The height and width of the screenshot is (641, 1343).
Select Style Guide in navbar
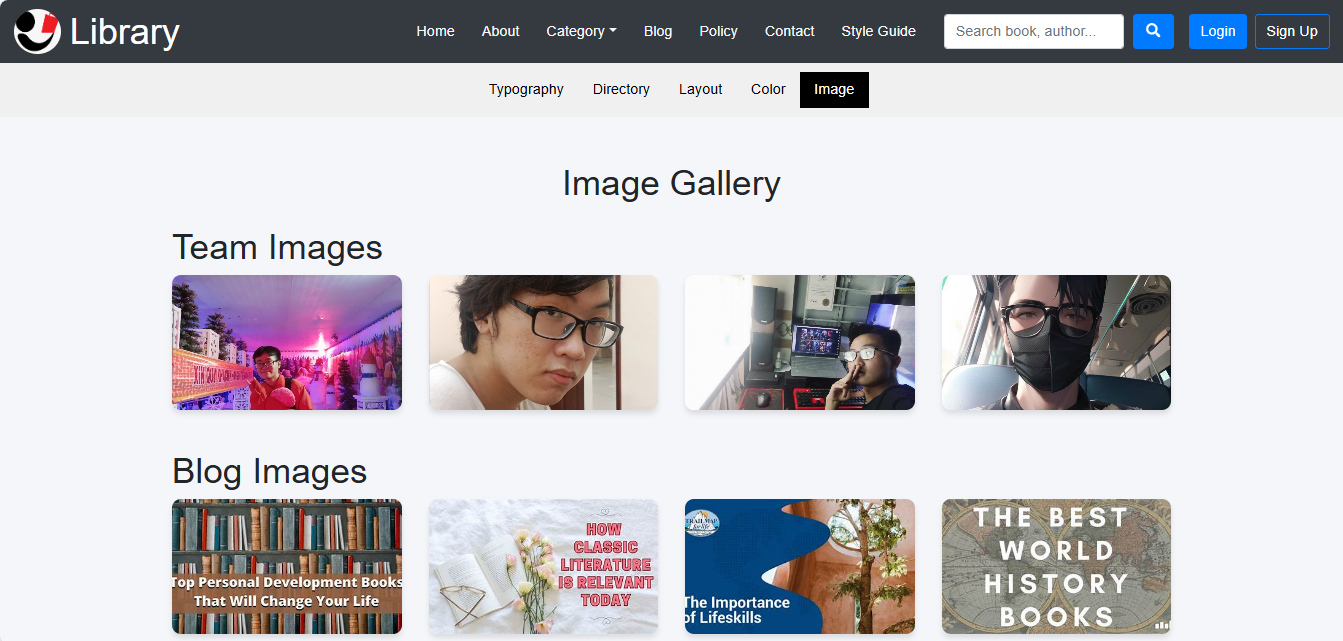(x=878, y=31)
